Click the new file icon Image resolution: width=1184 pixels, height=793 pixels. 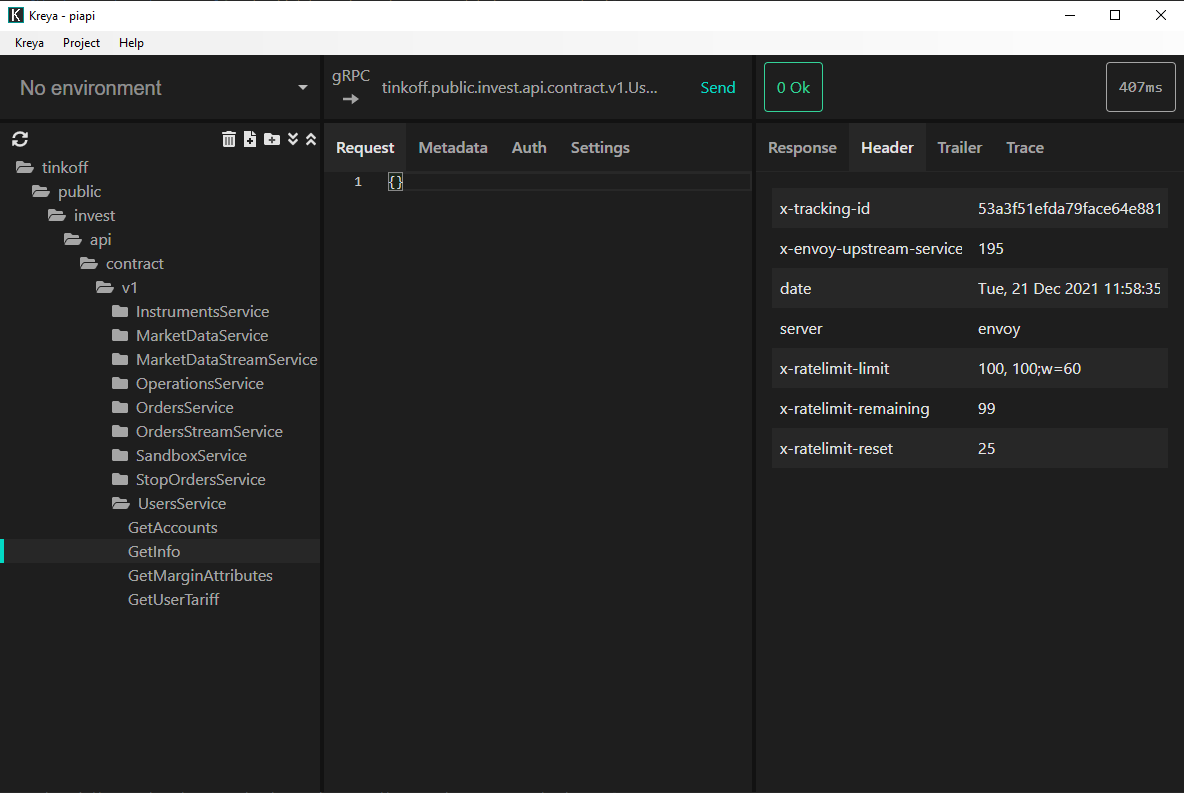(x=250, y=140)
